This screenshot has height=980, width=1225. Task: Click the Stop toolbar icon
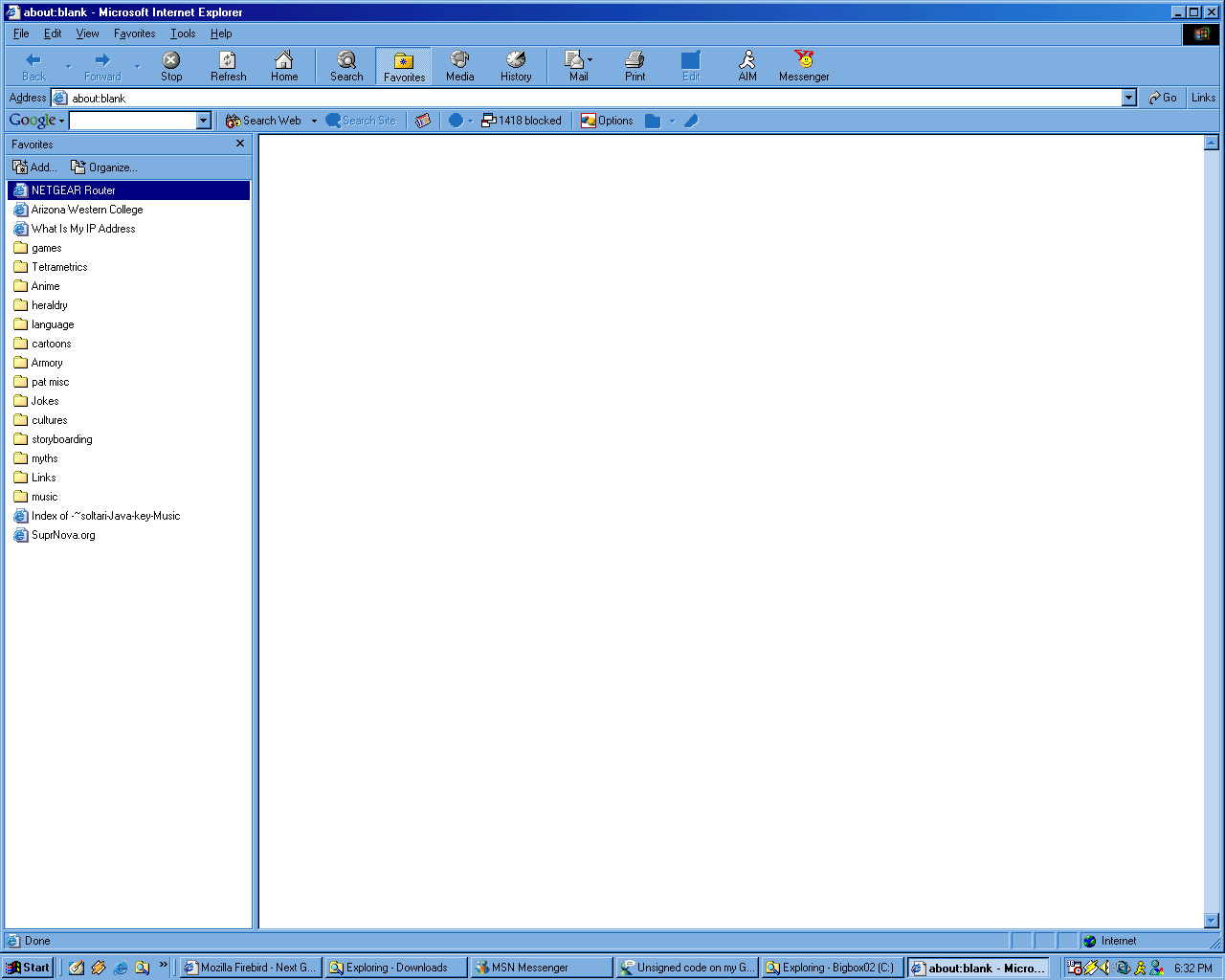(171, 66)
